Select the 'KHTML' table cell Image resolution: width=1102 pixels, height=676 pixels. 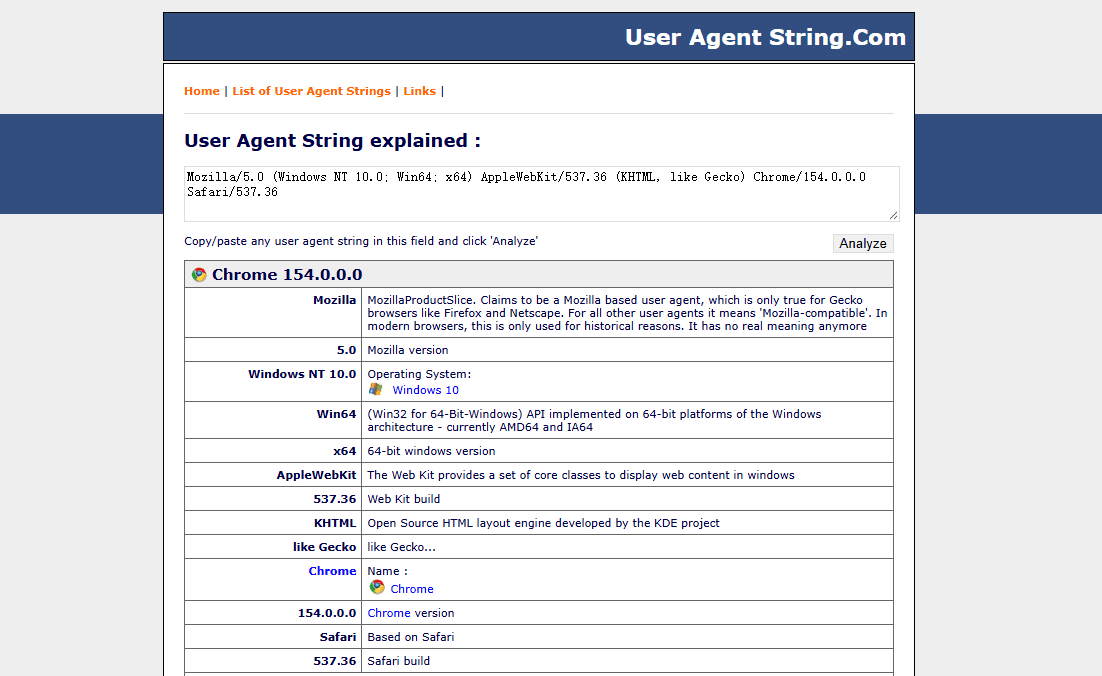coord(273,523)
